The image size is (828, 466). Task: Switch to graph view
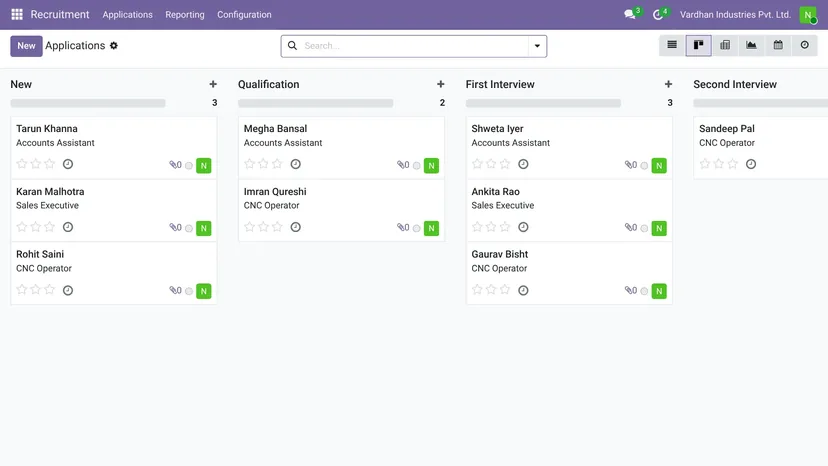tap(751, 45)
